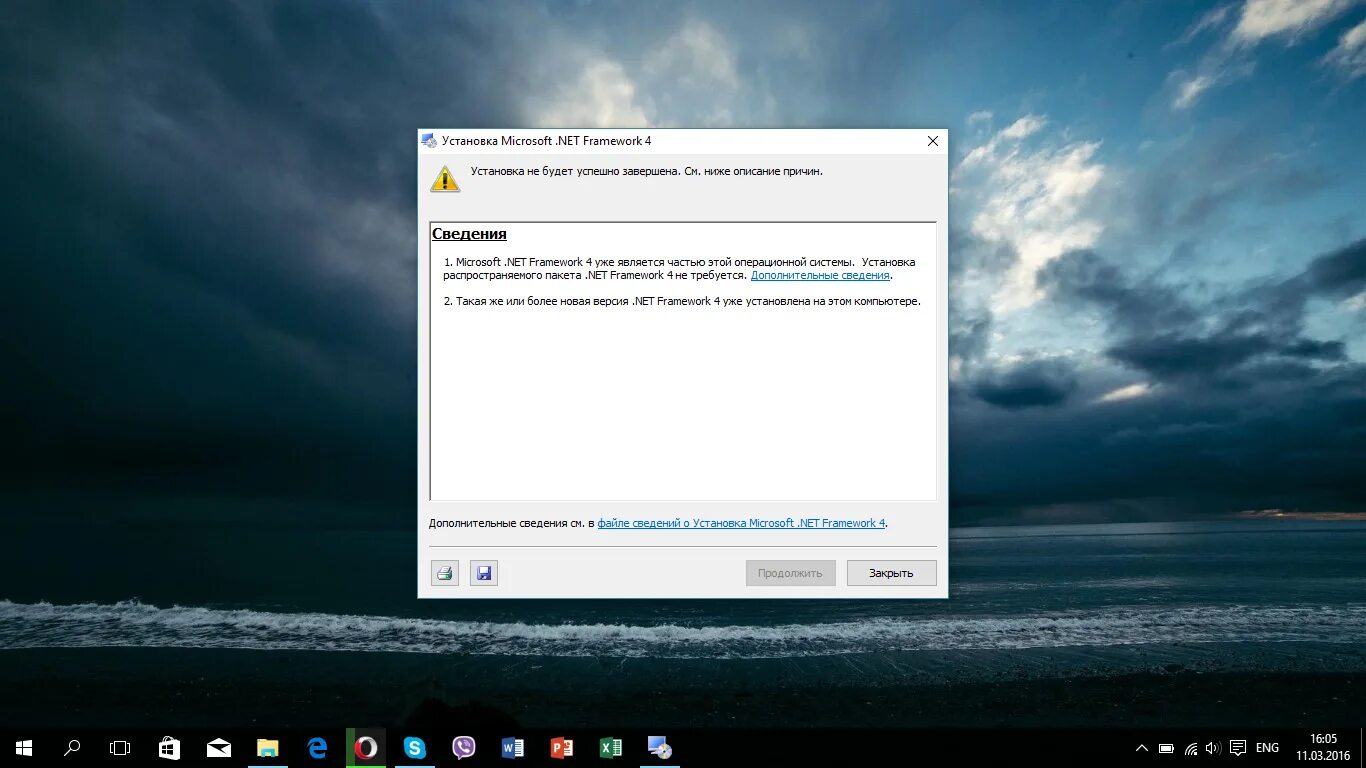Click the item 2 text 'Такая же или более новая версия'
Screen dimensions: 1366x768
tap(542, 301)
